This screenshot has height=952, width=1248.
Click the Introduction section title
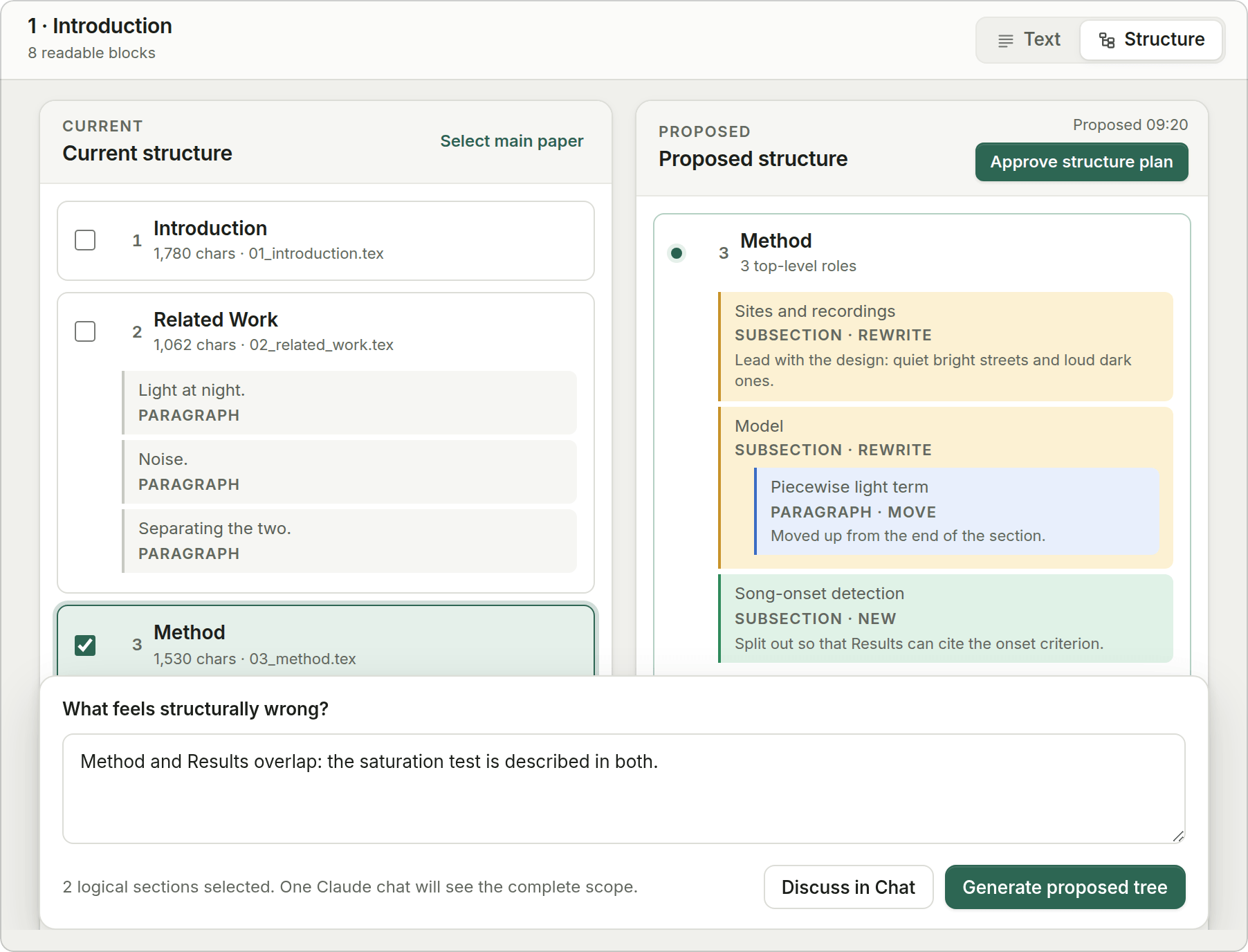pyautogui.click(x=210, y=228)
